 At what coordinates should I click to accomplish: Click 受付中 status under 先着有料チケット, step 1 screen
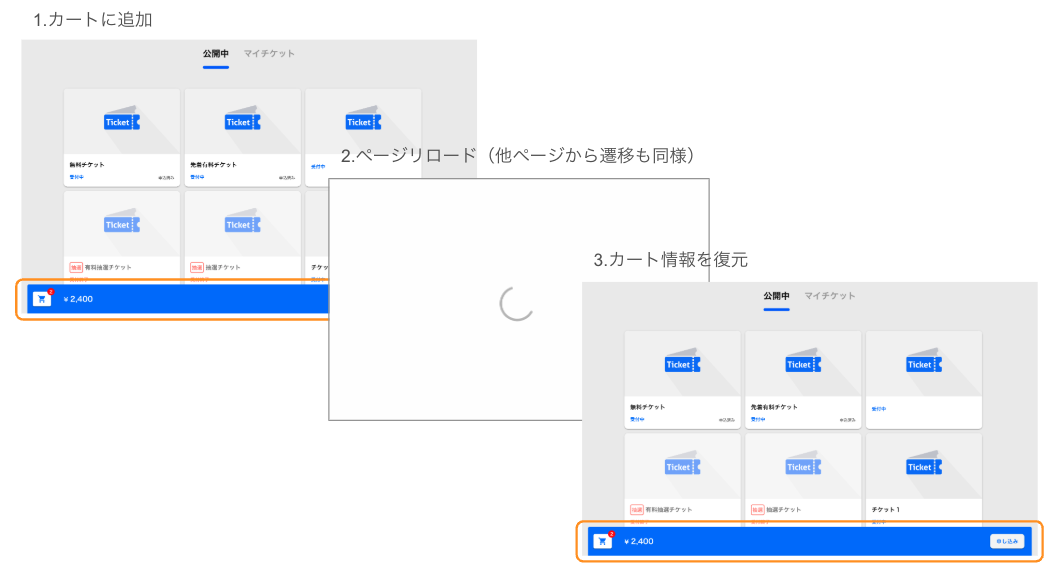pos(196,177)
